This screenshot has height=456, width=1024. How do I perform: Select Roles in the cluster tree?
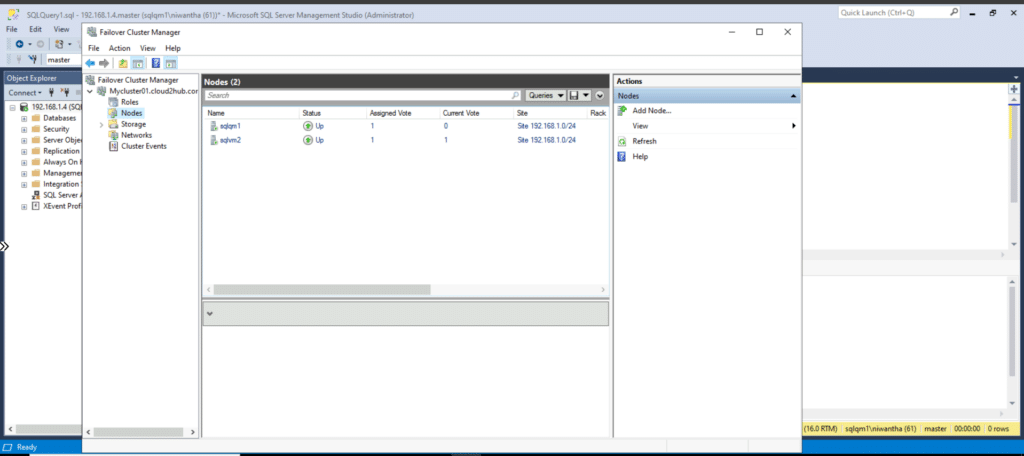tap(129, 102)
